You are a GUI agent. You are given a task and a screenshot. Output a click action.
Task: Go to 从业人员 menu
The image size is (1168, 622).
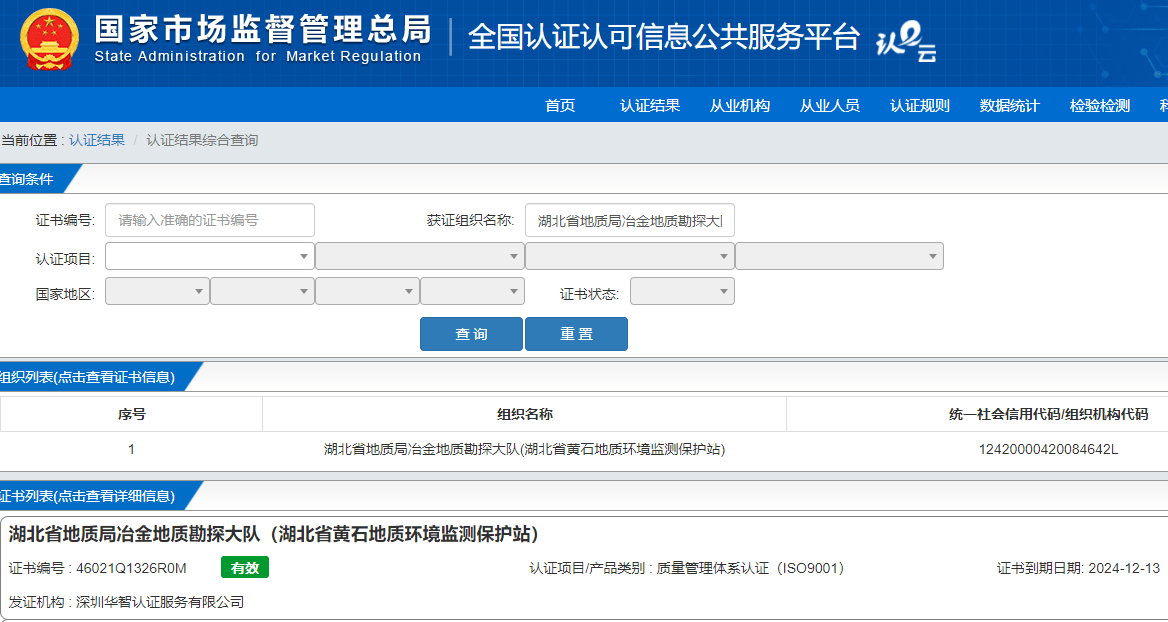pos(830,106)
